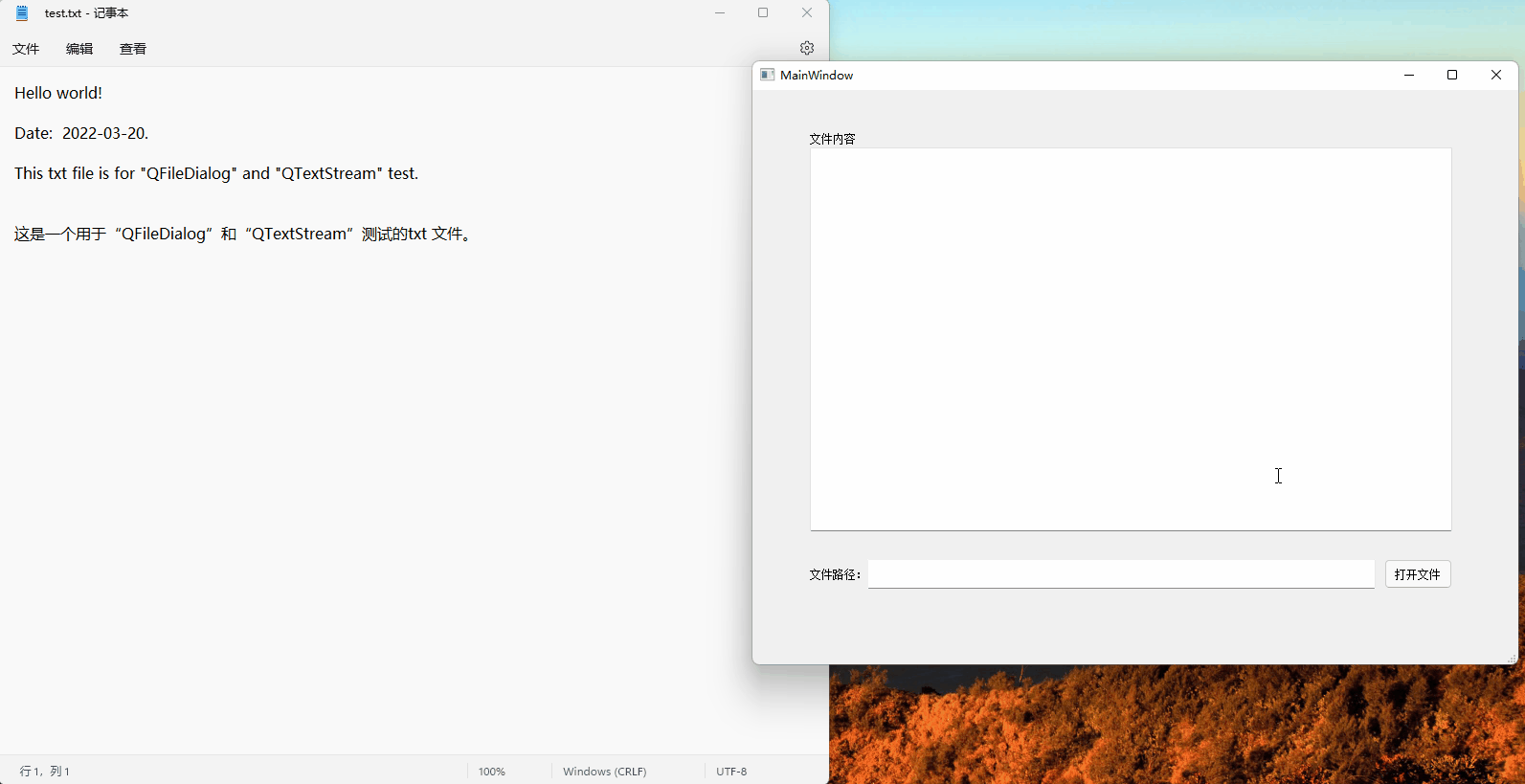Click the 100% zoom status entry
This screenshot has width=1525, height=784.
(x=492, y=772)
